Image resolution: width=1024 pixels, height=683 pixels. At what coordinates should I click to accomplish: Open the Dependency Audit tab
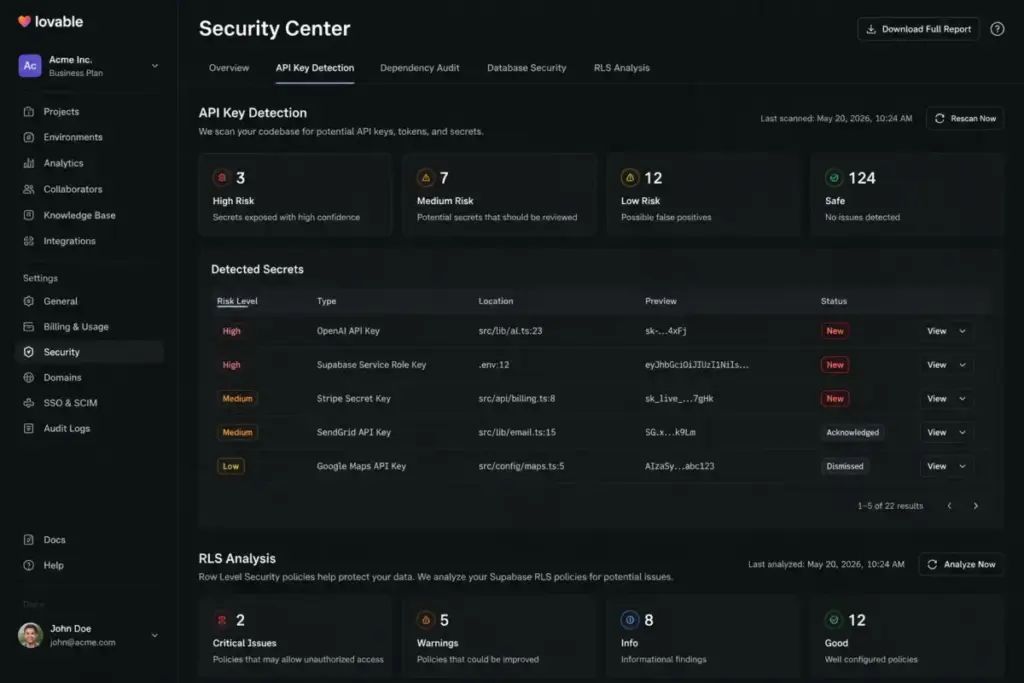419,68
